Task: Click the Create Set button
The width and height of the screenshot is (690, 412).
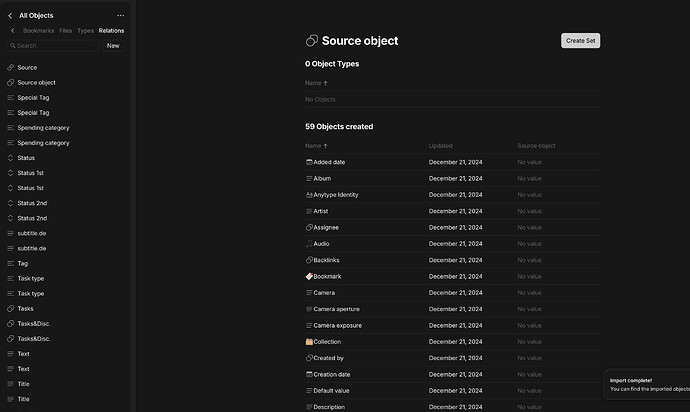Action: [580, 40]
